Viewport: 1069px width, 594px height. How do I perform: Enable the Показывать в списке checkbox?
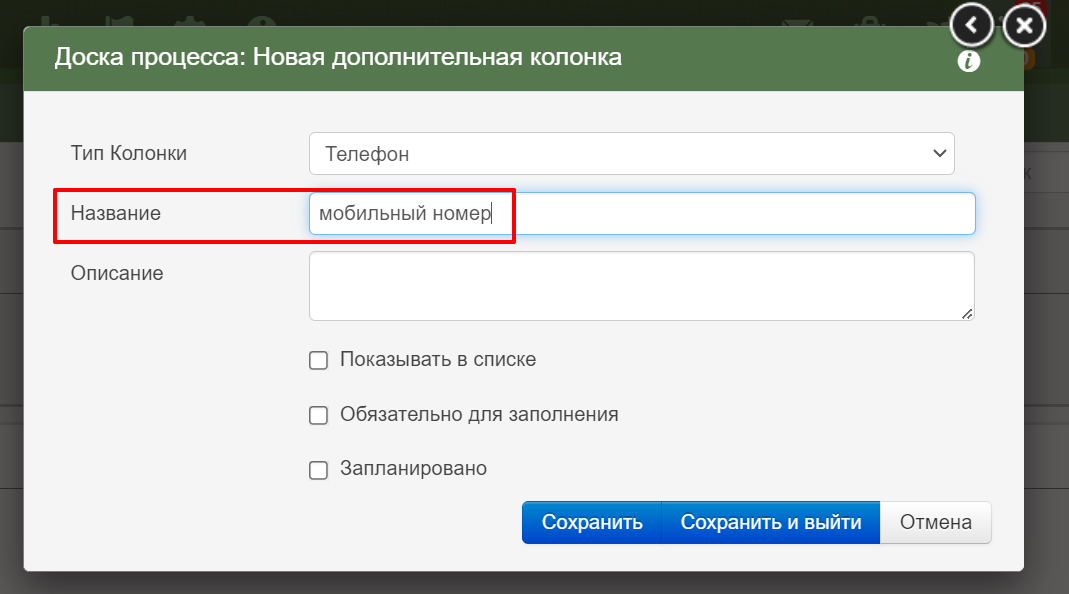click(x=318, y=360)
